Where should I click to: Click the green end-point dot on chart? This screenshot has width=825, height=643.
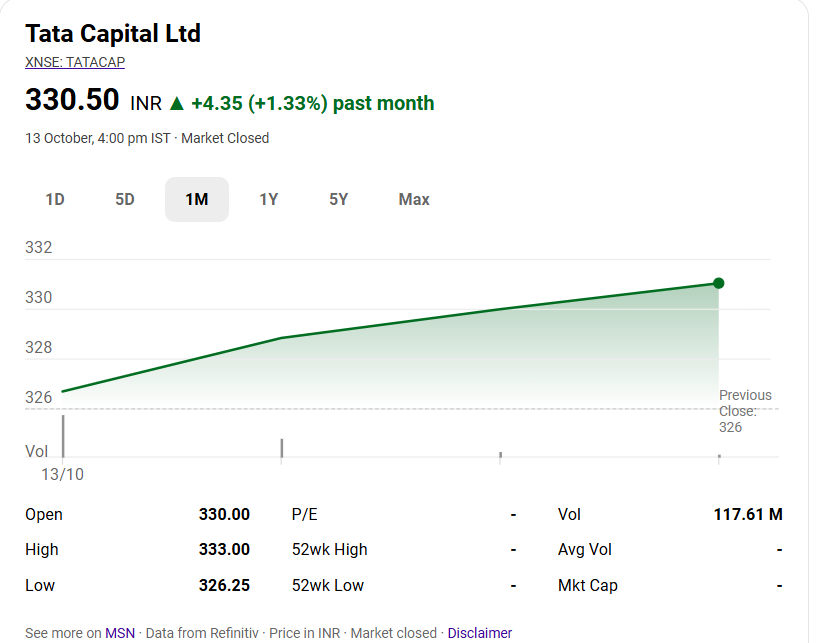(718, 283)
